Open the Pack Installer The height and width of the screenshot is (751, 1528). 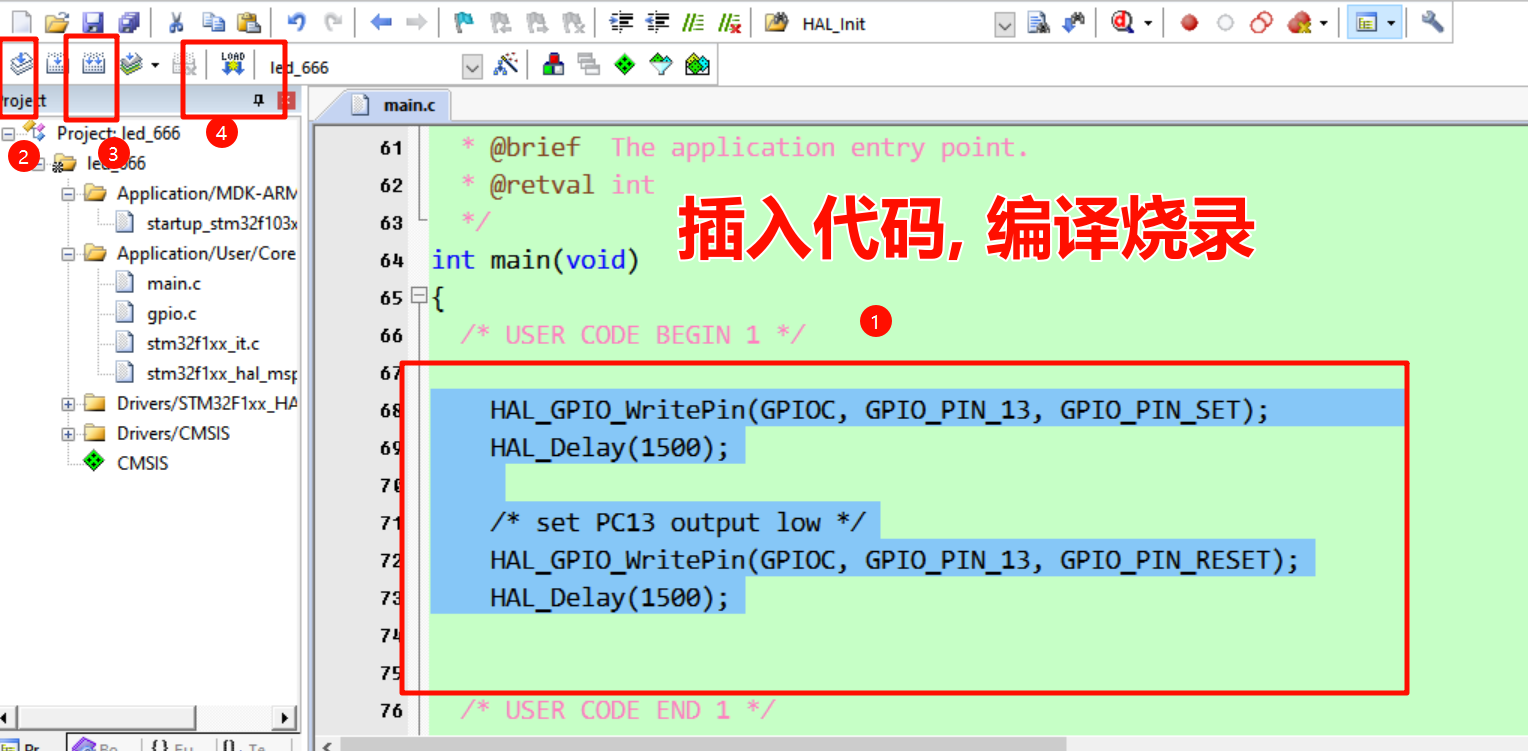[697, 66]
